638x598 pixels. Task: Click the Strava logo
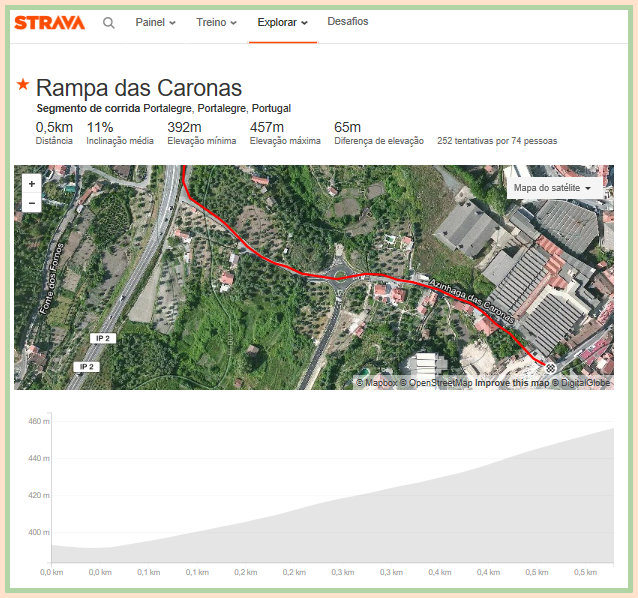[x=49, y=22]
